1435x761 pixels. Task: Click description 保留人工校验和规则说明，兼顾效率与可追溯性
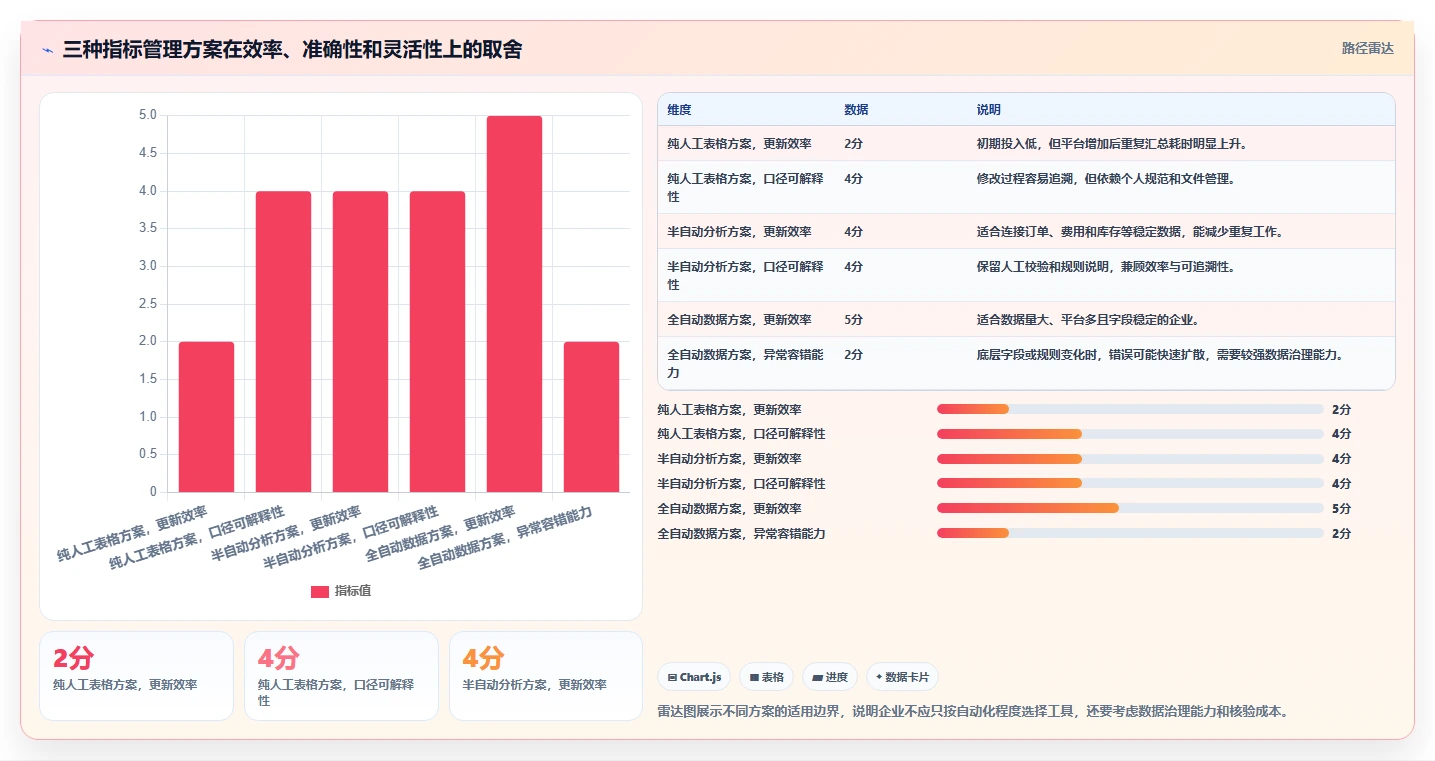click(1105, 267)
